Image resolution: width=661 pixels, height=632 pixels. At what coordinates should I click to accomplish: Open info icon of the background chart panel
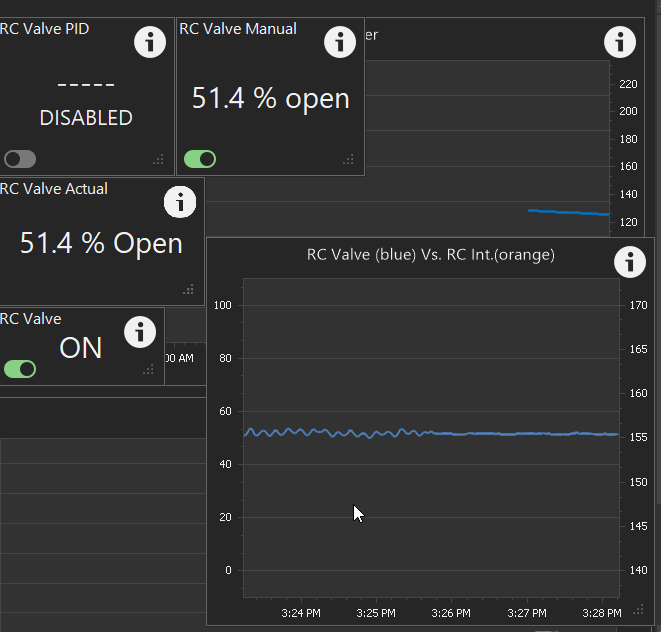pyautogui.click(x=620, y=42)
